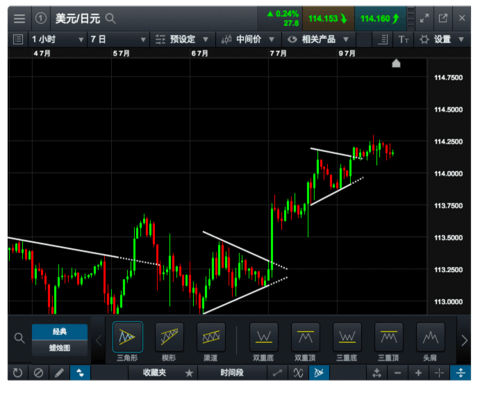This screenshot has width=480, height=395.
Task: Click the sell price 114.153 button
Action: 328,19
